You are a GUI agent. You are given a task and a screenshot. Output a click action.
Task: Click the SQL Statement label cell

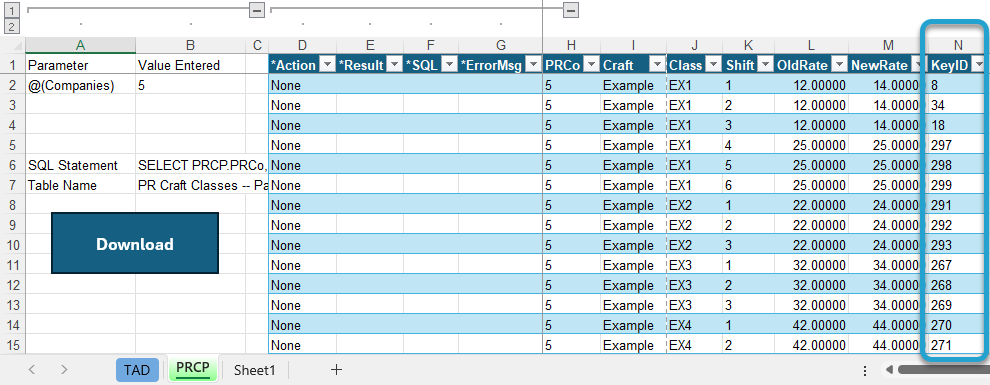[x=80, y=165]
